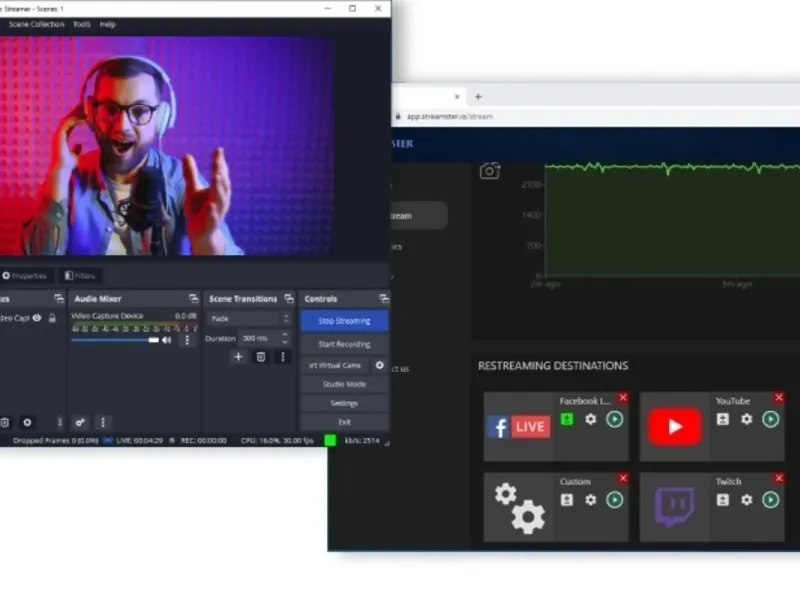The height and width of the screenshot is (600, 800).
Task: Click the browser address bar URL
Action: (x=449, y=116)
